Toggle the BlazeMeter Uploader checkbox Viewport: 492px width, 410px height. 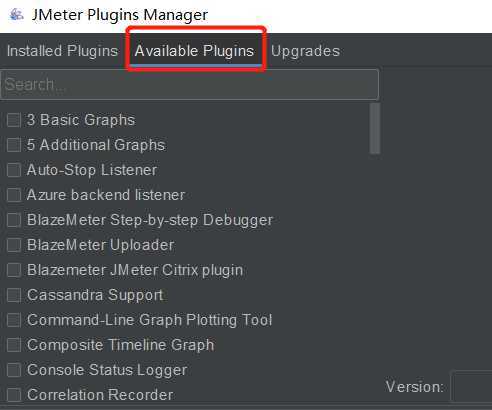coord(14,245)
